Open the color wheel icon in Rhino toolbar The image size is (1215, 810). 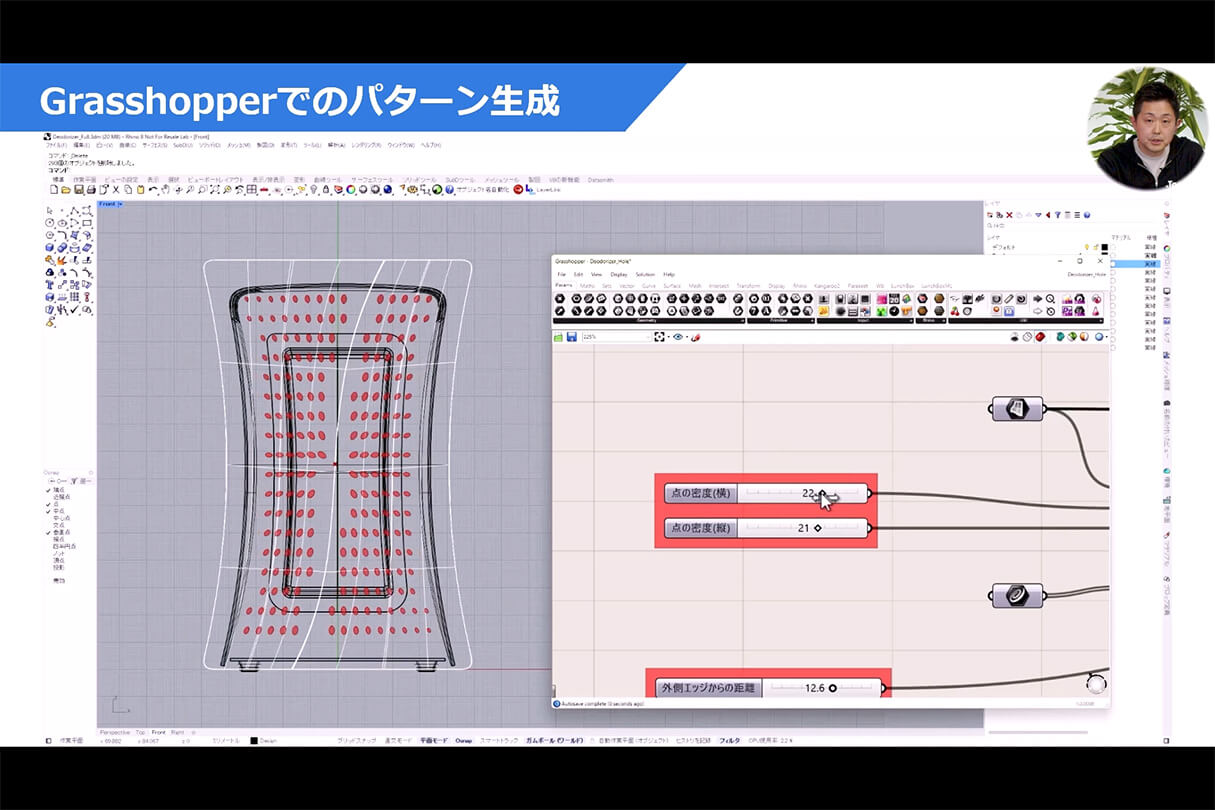(x=351, y=189)
